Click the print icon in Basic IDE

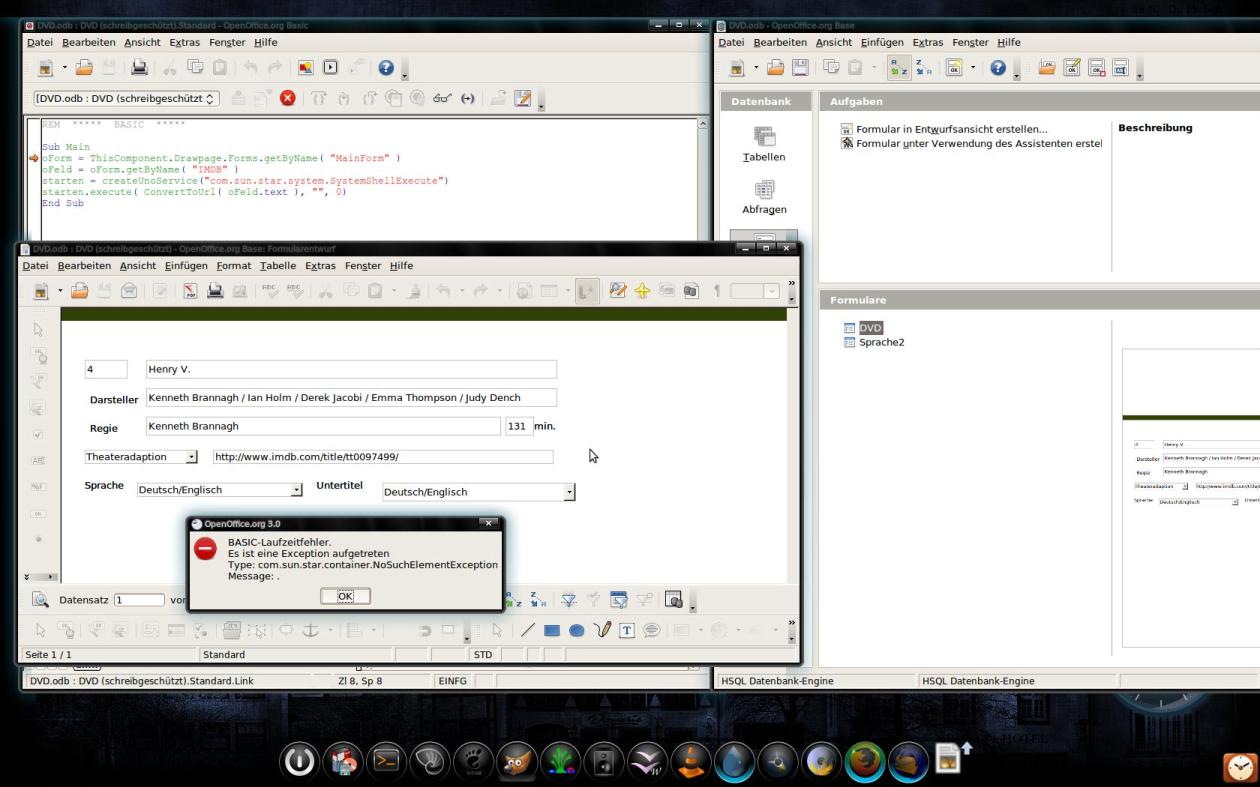139,68
